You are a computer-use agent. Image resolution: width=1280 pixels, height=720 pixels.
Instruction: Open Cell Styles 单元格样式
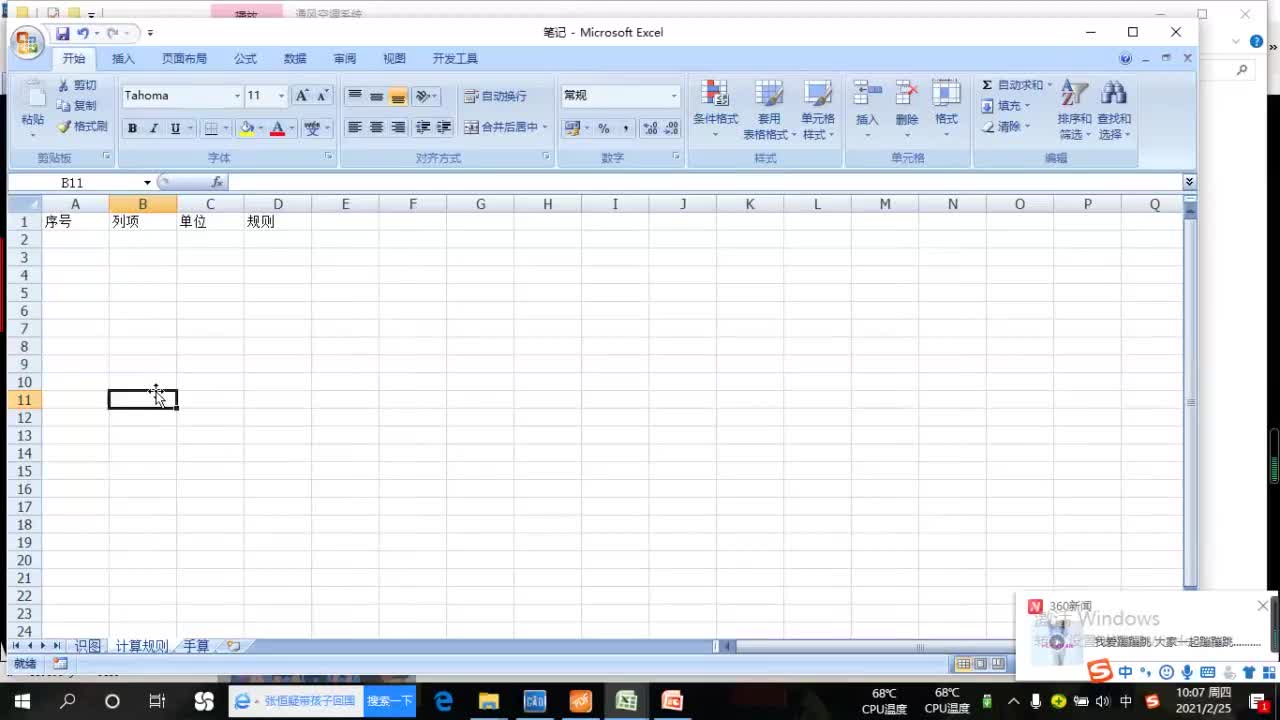[x=817, y=110]
